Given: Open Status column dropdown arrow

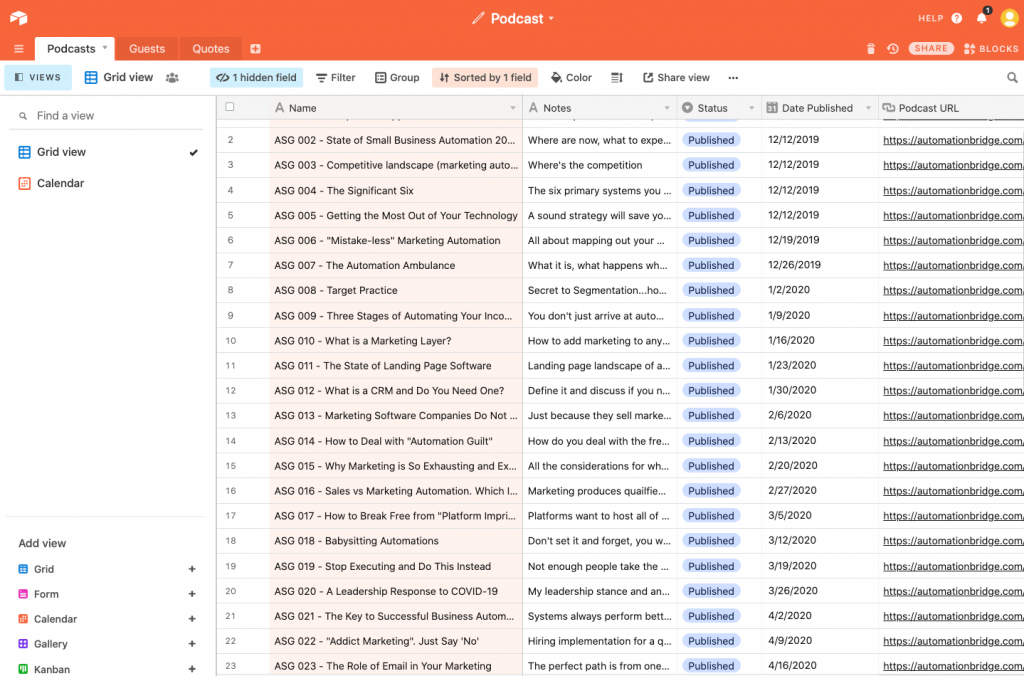Looking at the screenshot, I should pyautogui.click(x=752, y=108).
